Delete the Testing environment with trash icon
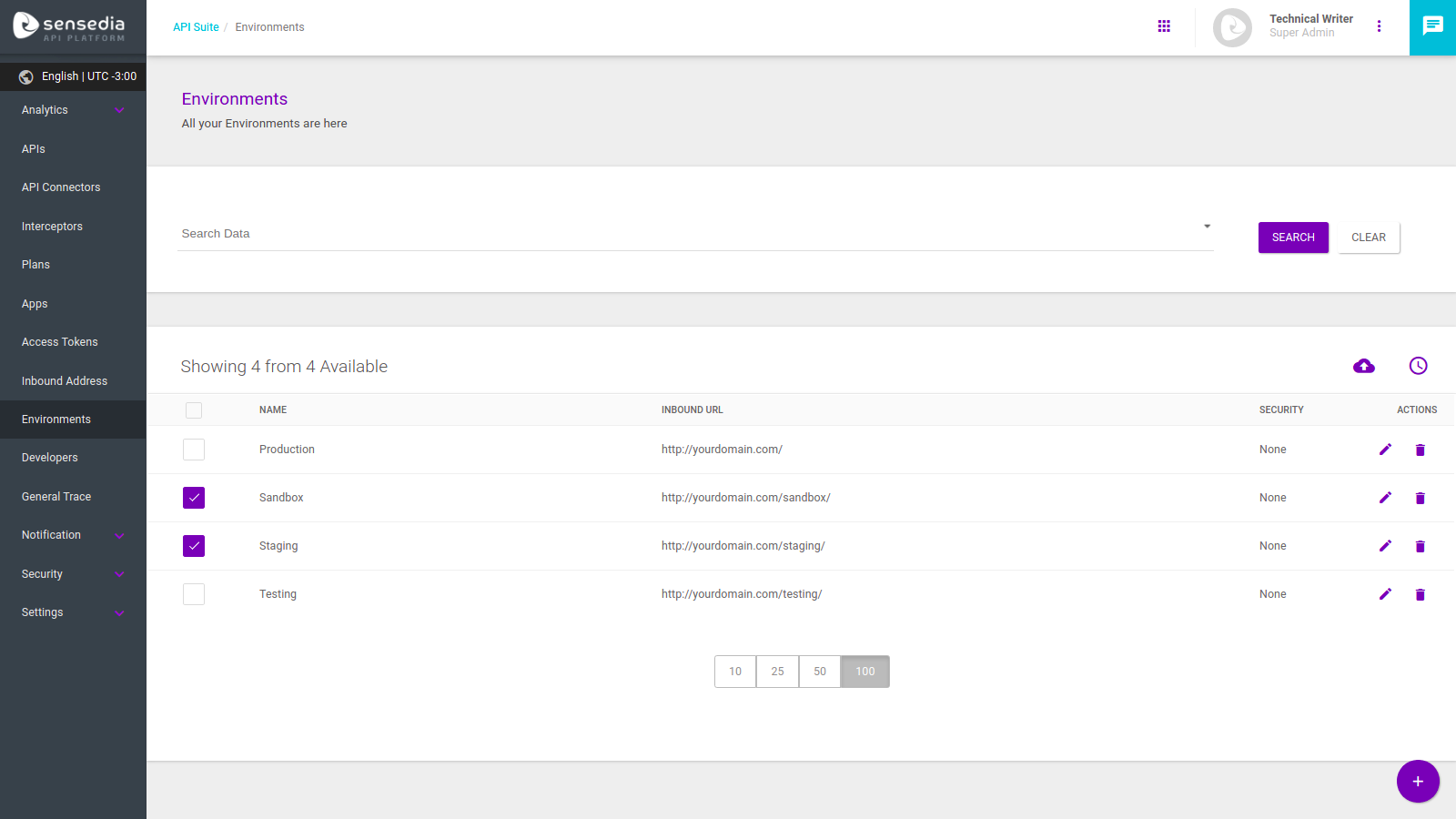 pyautogui.click(x=1420, y=594)
